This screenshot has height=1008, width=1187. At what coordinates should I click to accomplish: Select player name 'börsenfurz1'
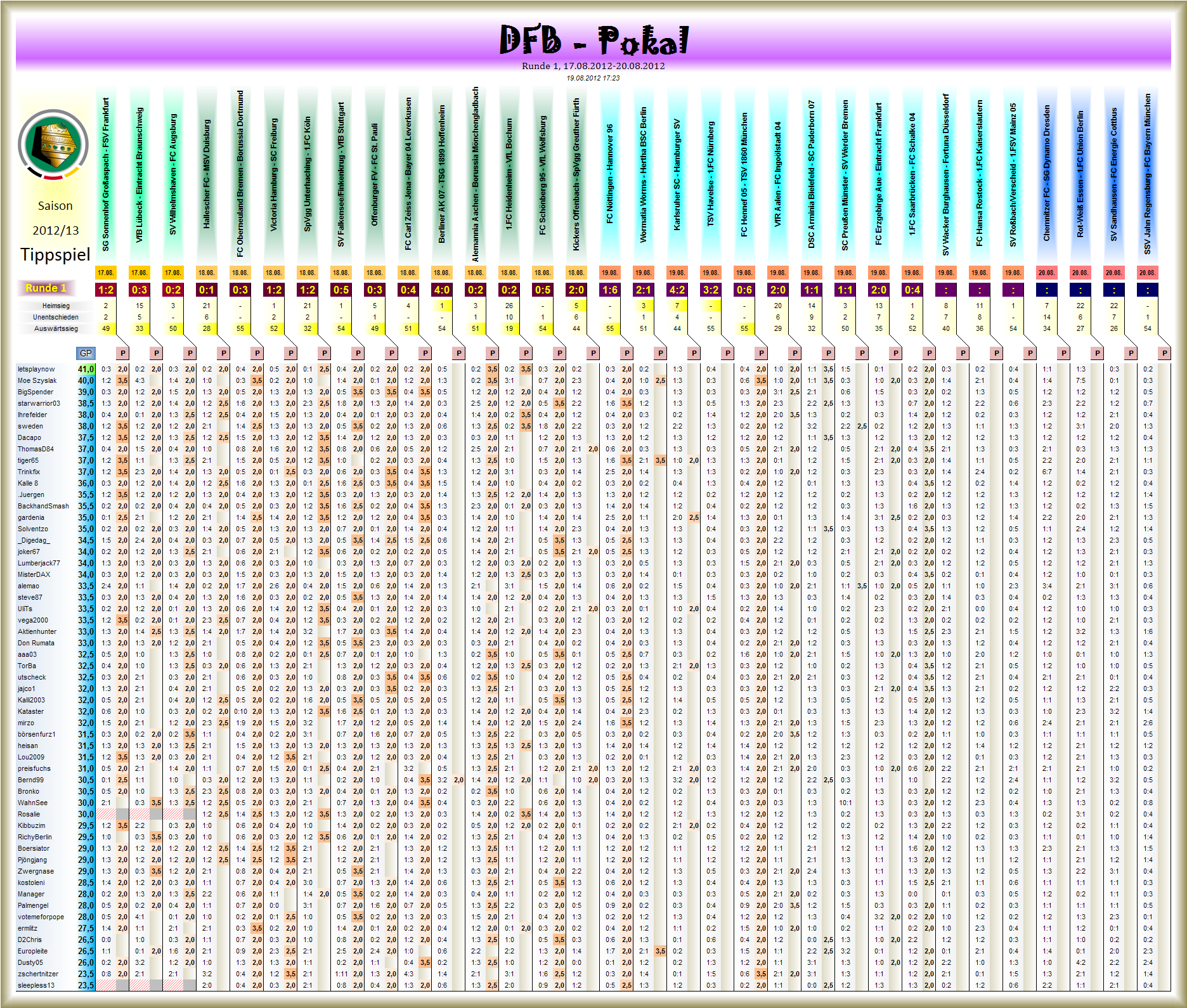36,734
